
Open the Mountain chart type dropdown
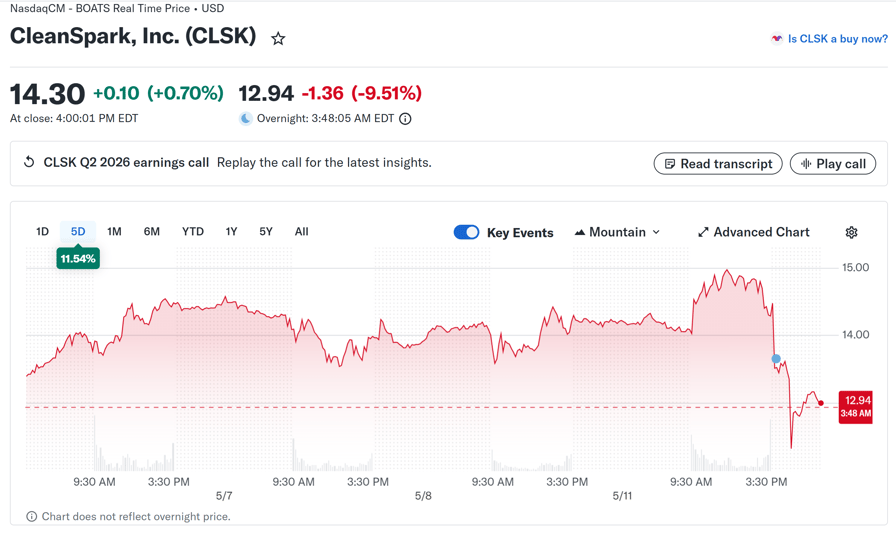[617, 232]
